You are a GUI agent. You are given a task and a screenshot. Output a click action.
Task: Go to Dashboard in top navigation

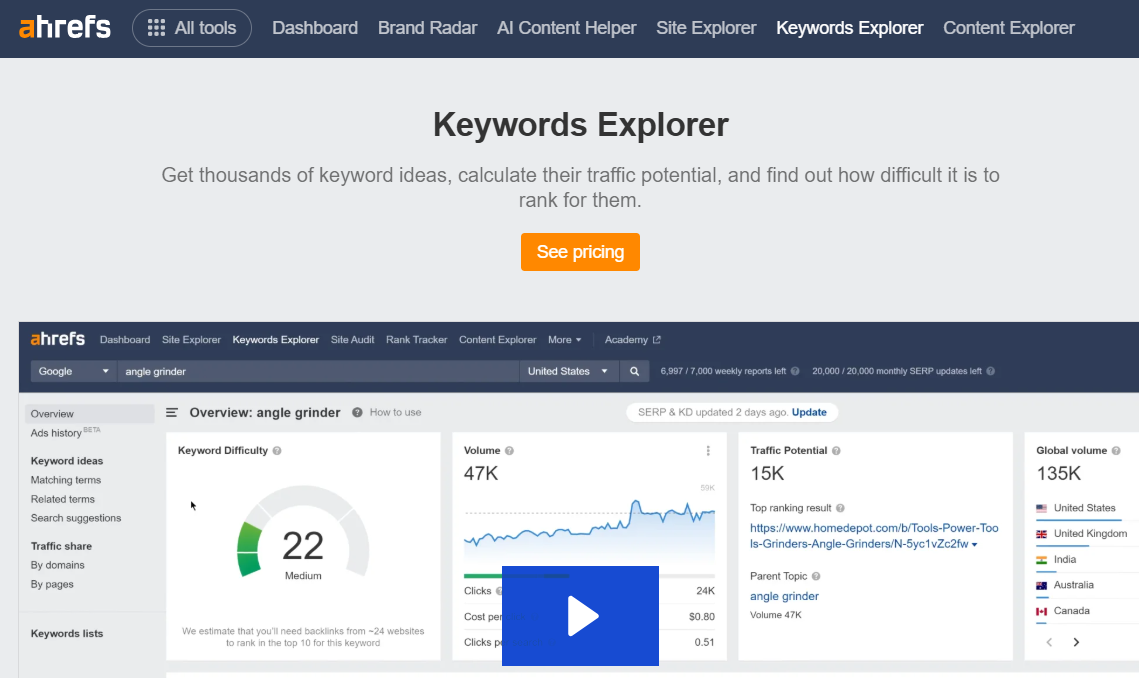click(x=315, y=28)
